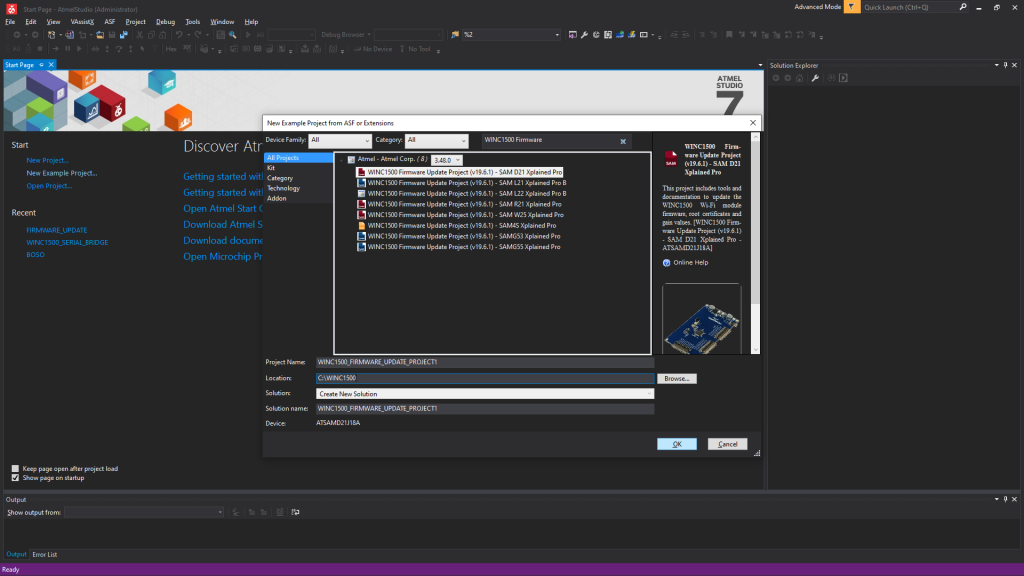Image resolution: width=1024 pixels, height=576 pixels.
Task: Open the Solution 'Create New Solution' dropdown
Action: pos(485,394)
